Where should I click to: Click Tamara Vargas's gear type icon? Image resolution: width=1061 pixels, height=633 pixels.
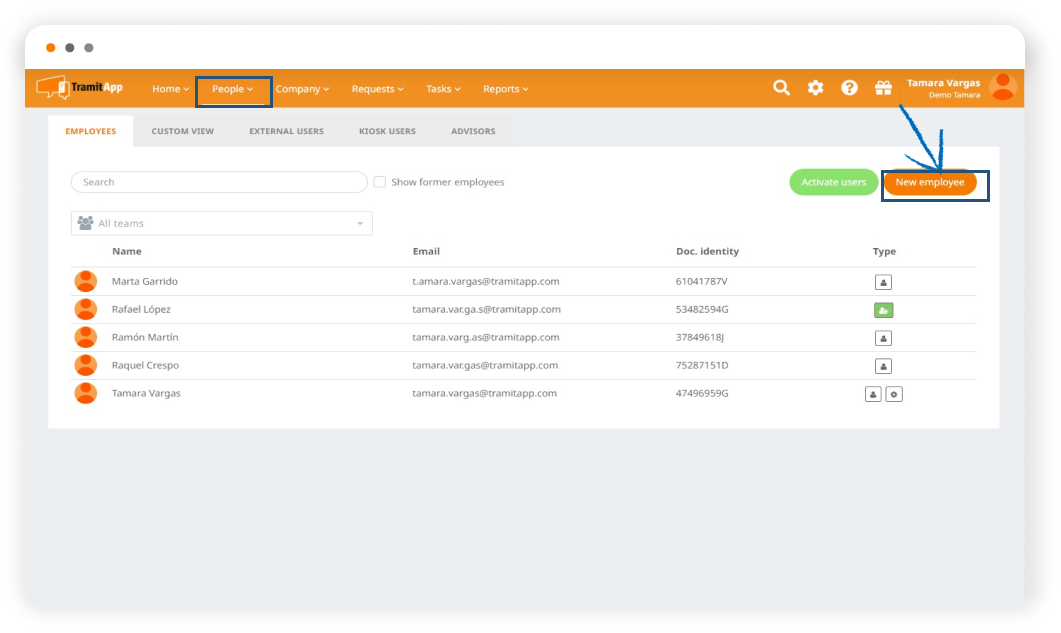pos(894,394)
